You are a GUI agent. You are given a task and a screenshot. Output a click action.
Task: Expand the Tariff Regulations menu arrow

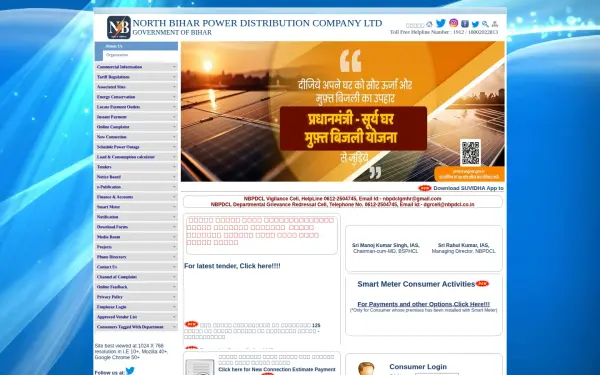coord(174,77)
